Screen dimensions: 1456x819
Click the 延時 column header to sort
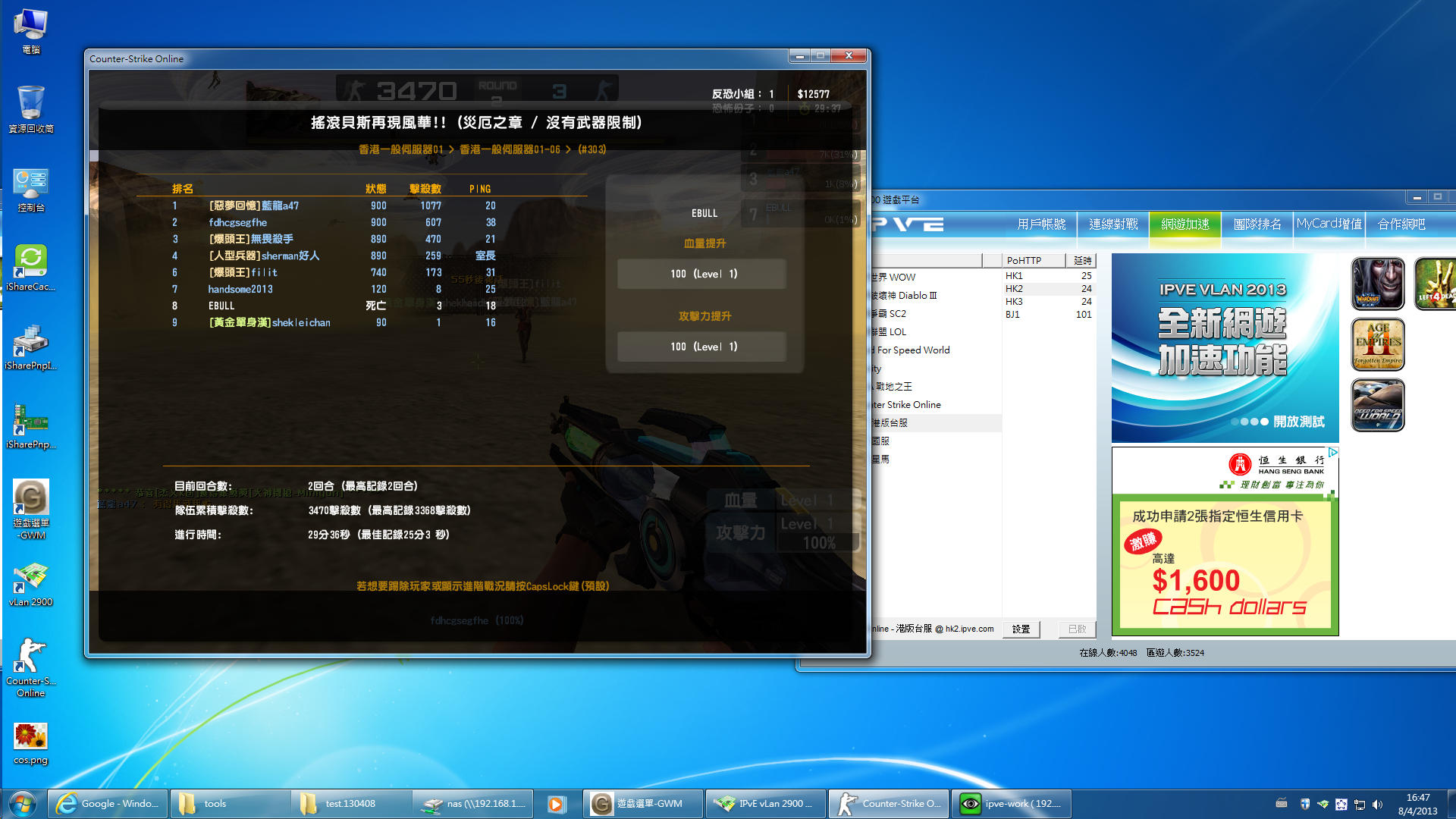click(x=1081, y=260)
